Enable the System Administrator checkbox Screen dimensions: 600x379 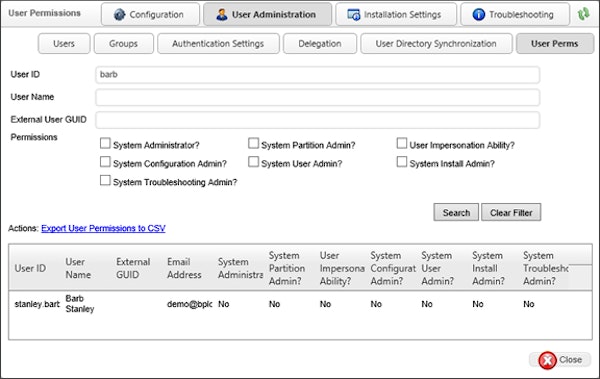(x=105, y=143)
